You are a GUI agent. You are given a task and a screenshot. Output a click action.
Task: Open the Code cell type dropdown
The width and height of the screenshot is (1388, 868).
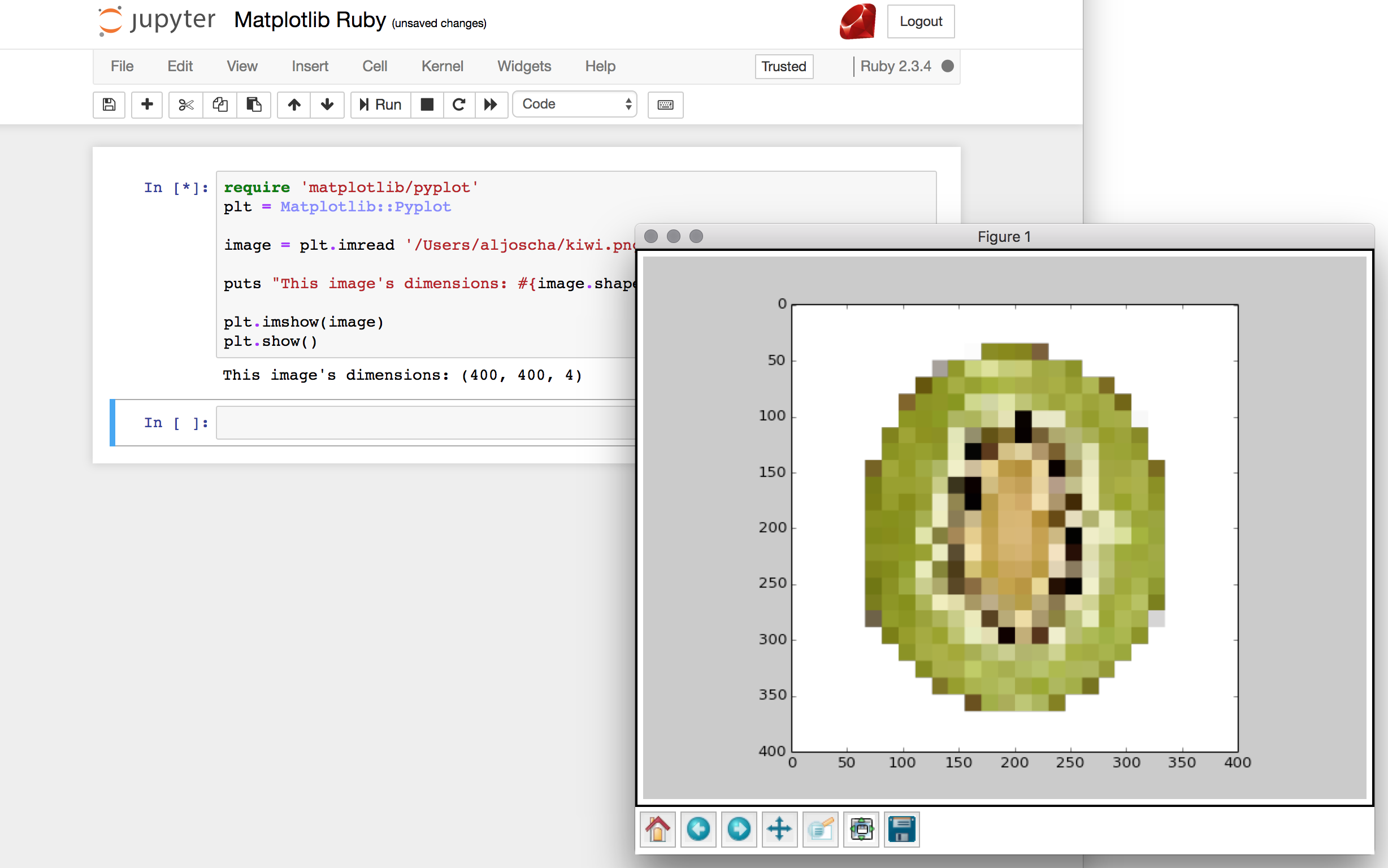click(x=575, y=104)
